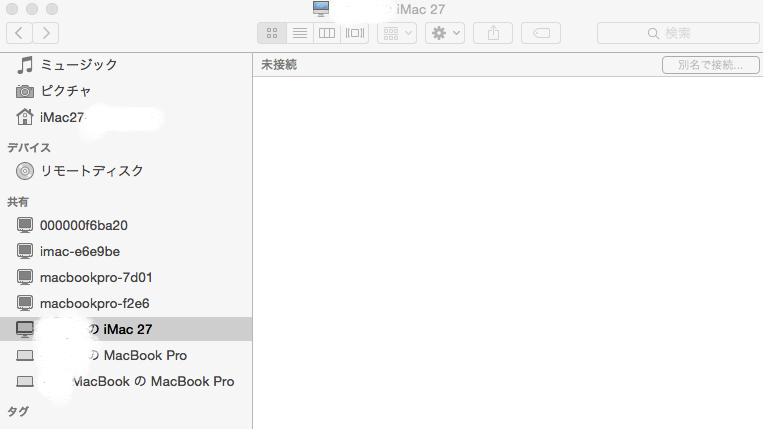The image size is (763, 429).
Task: Click the music note icon
Action: [25, 65]
